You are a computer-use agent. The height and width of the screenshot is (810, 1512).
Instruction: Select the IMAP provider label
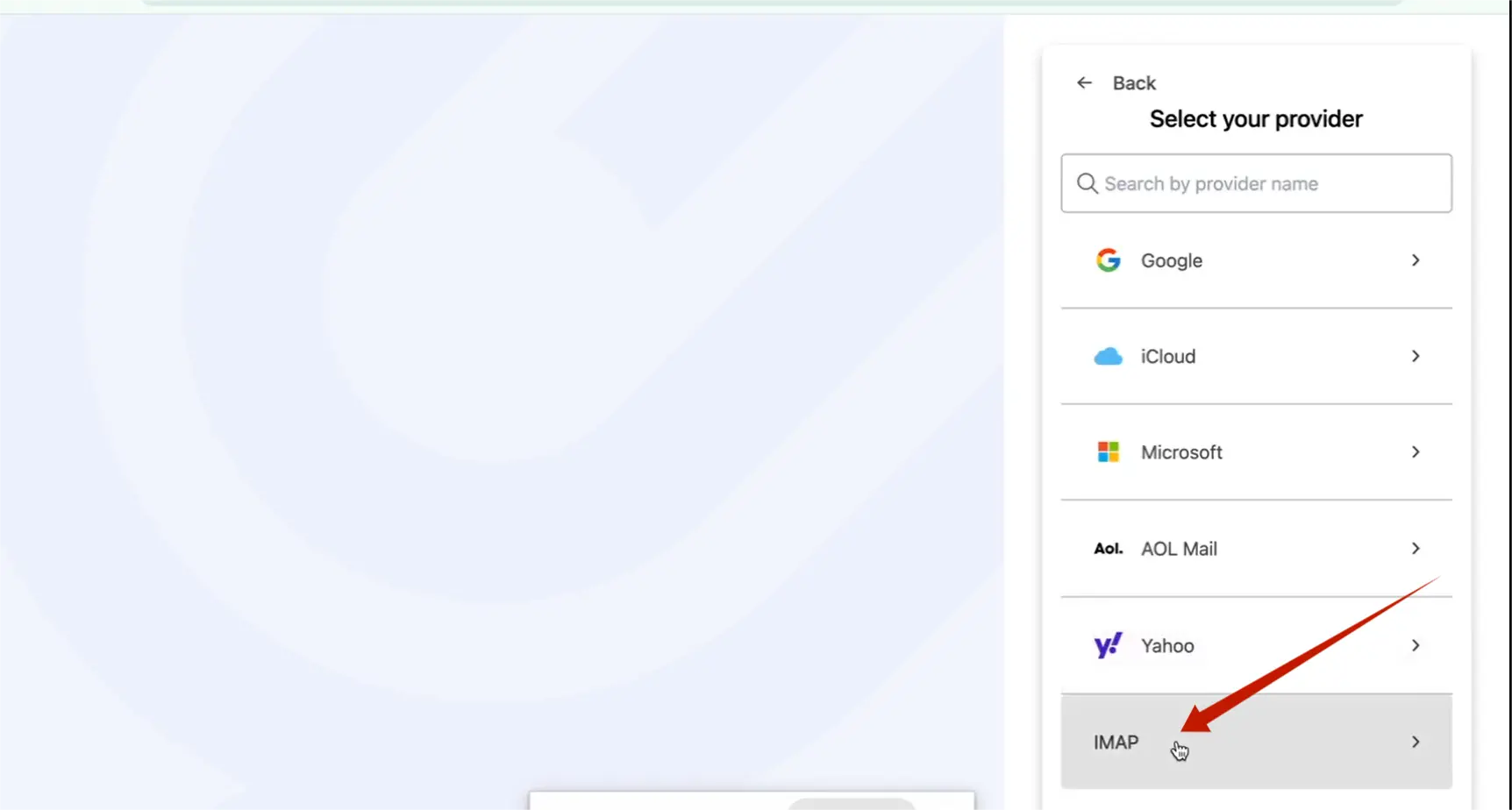coord(1116,742)
